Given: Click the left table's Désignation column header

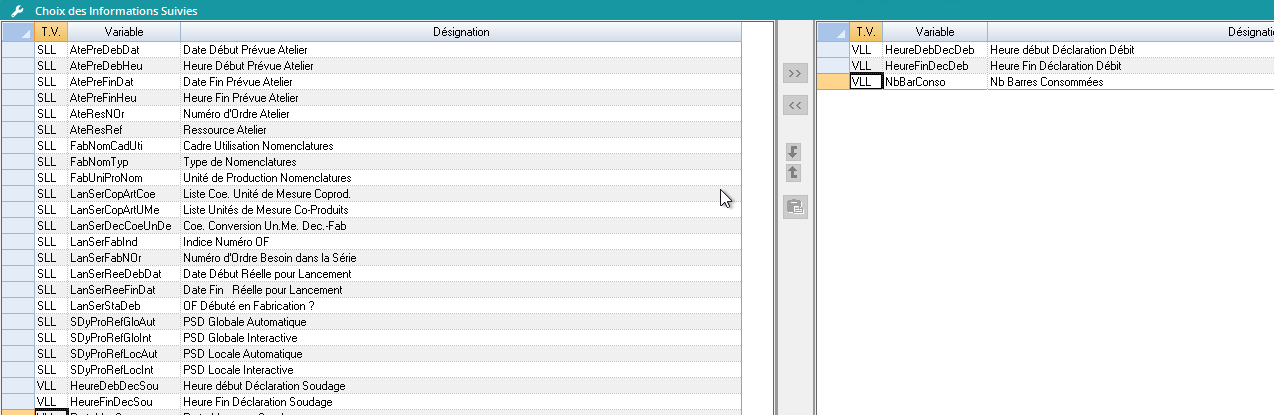Looking at the screenshot, I should click(x=460, y=32).
